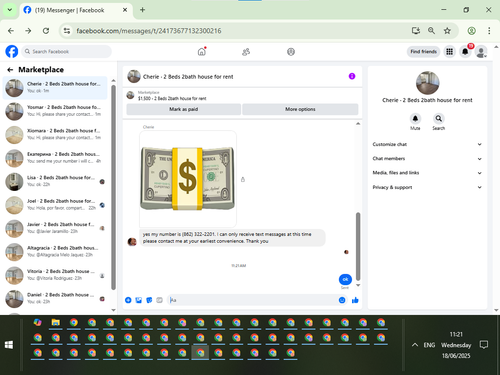Viewport: 500px width, 375px height.
Task: Open the Vitoria conversation
Action: [x=55, y=275]
